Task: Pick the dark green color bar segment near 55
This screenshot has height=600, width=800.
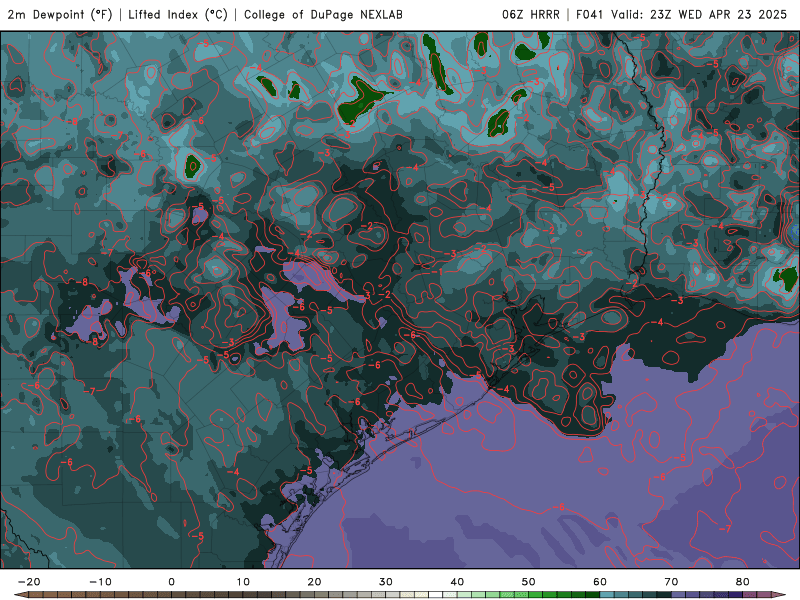Action: (x=564, y=595)
